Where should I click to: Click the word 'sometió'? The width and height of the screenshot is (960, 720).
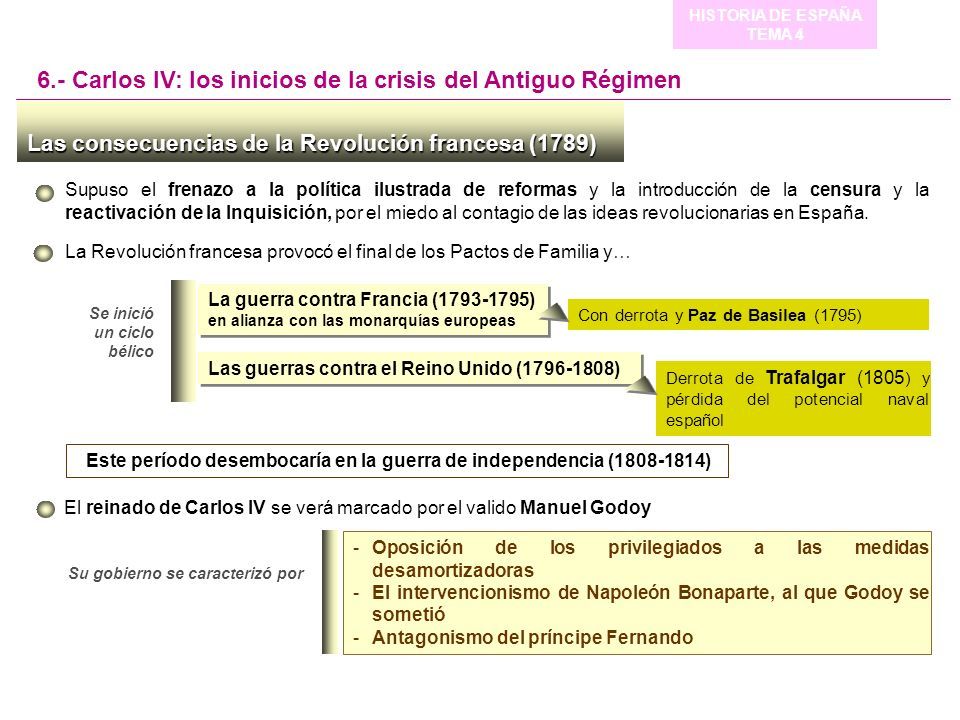tap(408, 615)
